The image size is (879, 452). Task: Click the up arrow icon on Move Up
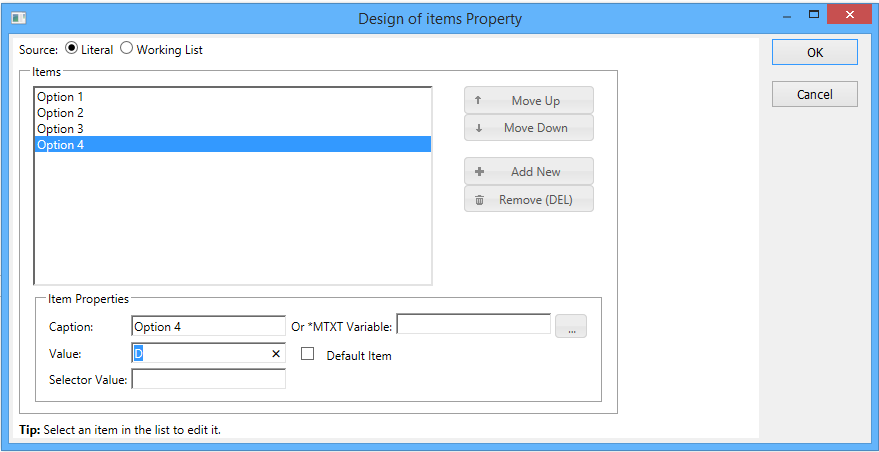tap(478, 101)
